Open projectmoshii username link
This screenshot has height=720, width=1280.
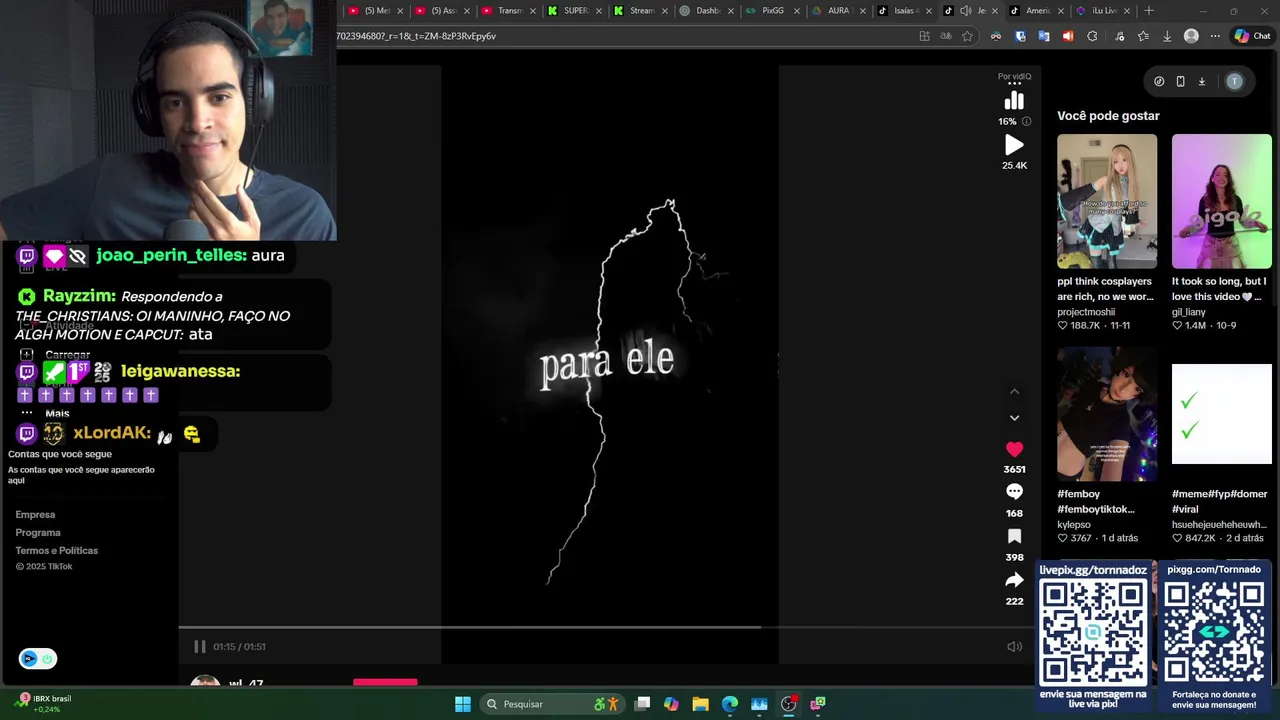pos(1086,312)
